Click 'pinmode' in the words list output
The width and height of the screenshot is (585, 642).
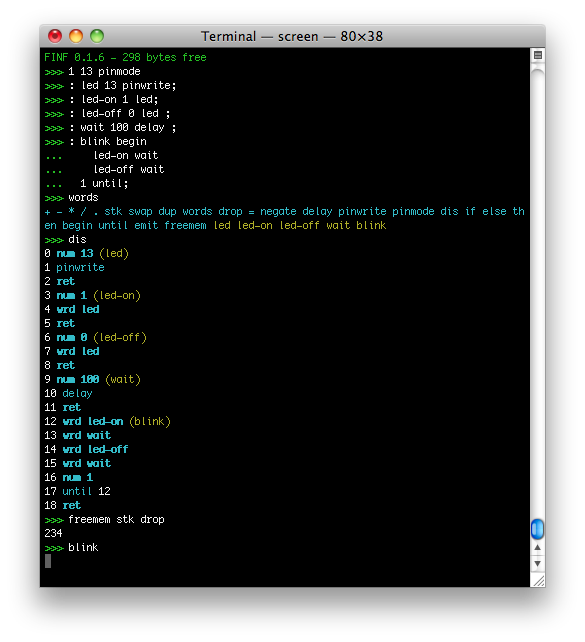[413, 212]
